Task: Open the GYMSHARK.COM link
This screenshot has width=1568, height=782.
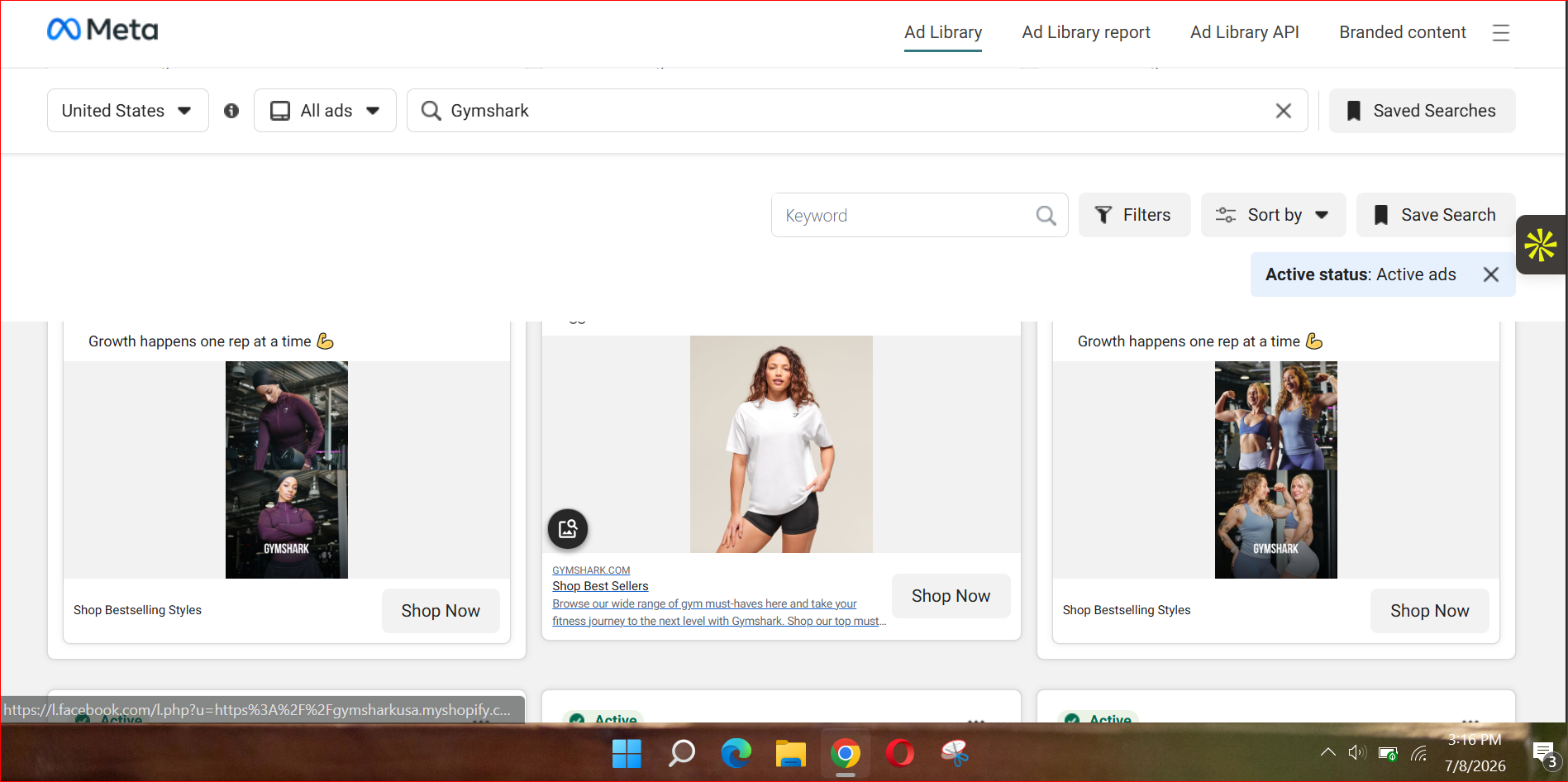Action: pos(591,570)
